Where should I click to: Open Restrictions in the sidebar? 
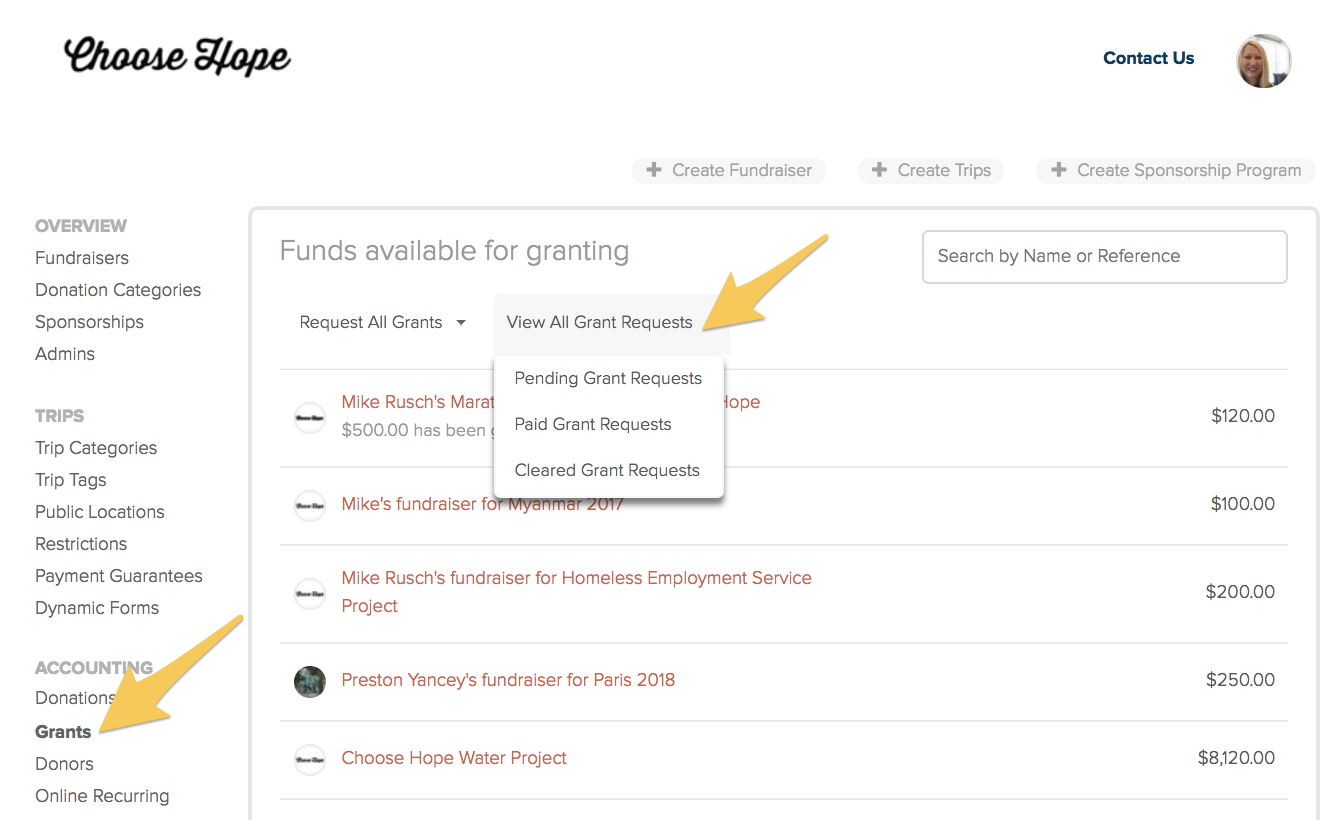81,544
